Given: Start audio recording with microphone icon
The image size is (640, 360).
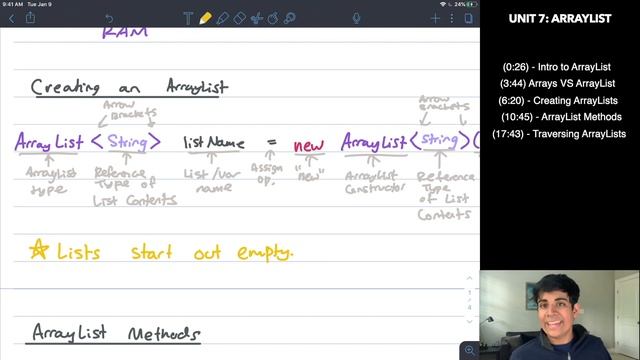Looking at the screenshot, I should pyautogui.click(x=356, y=18).
